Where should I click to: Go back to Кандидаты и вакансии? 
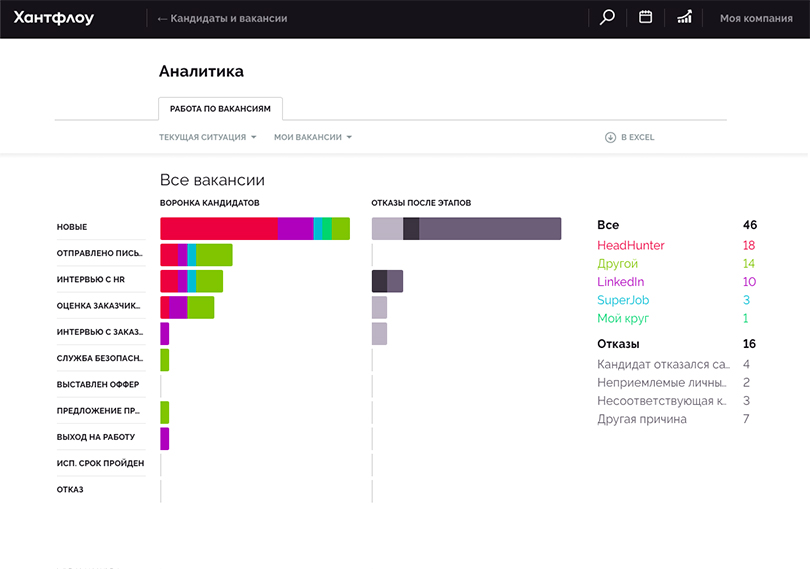click(x=222, y=18)
